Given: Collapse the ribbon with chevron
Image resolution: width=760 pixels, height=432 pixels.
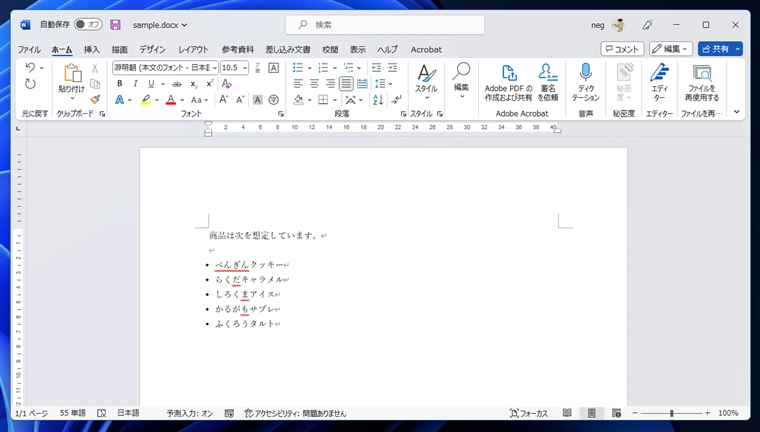Looking at the screenshot, I should [736, 112].
